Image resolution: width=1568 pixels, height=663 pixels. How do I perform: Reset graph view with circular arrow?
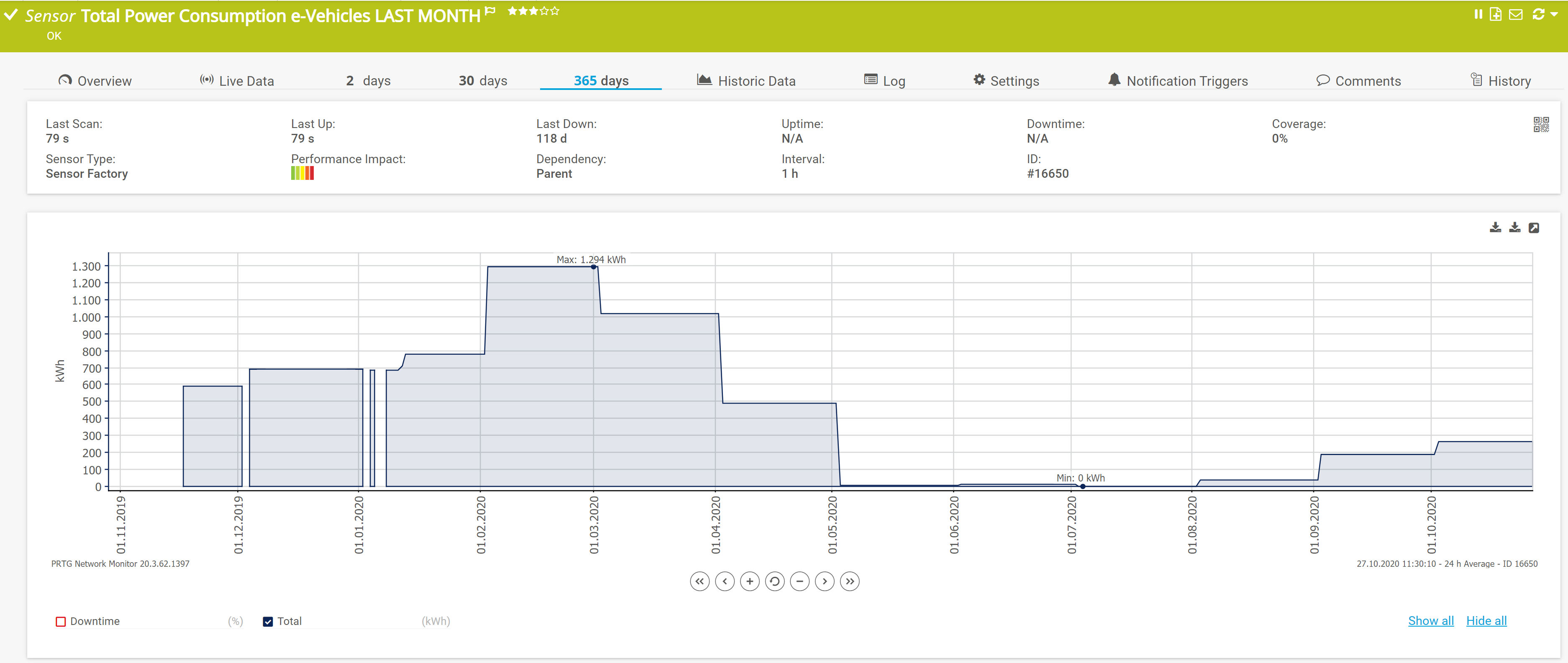[774, 581]
